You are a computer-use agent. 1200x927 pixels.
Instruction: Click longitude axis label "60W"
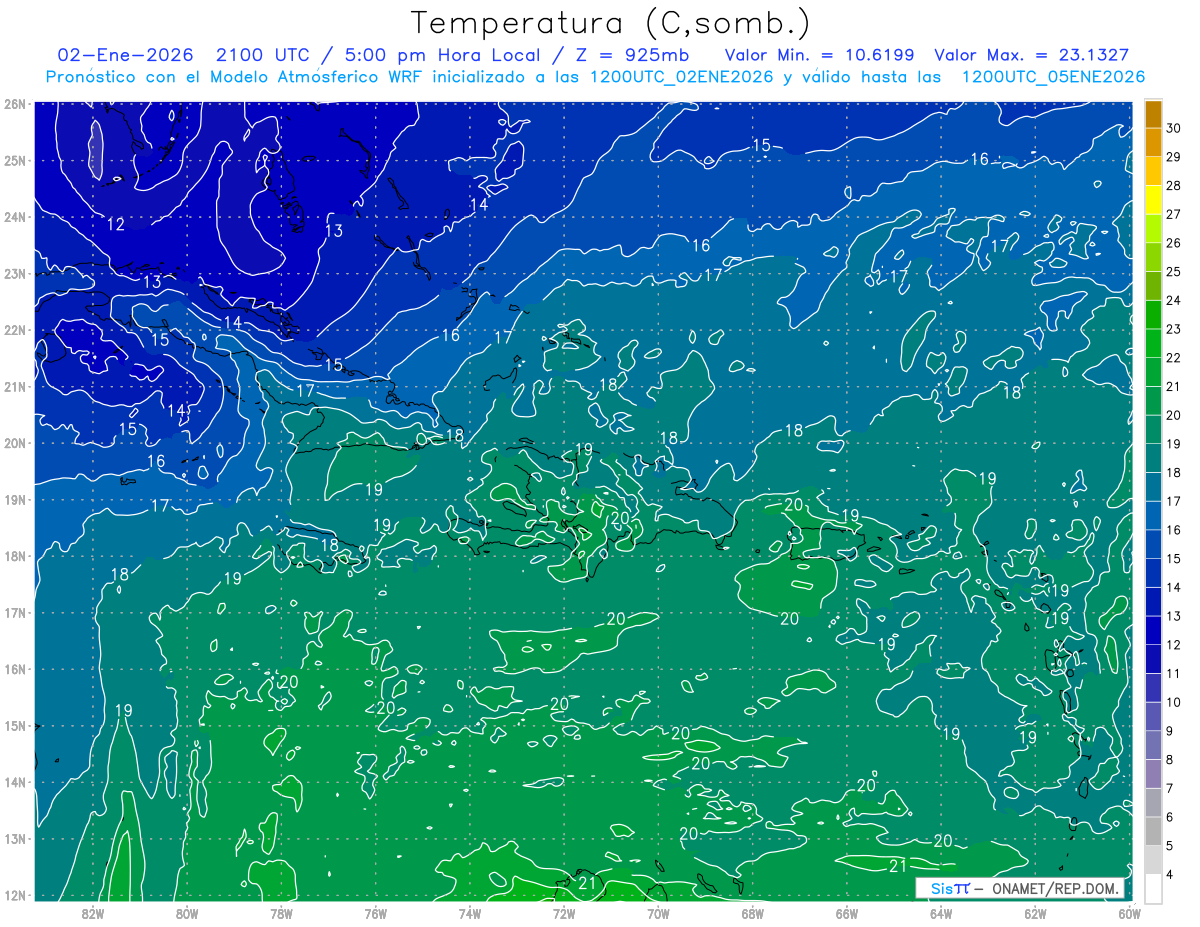coord(1129,913)
